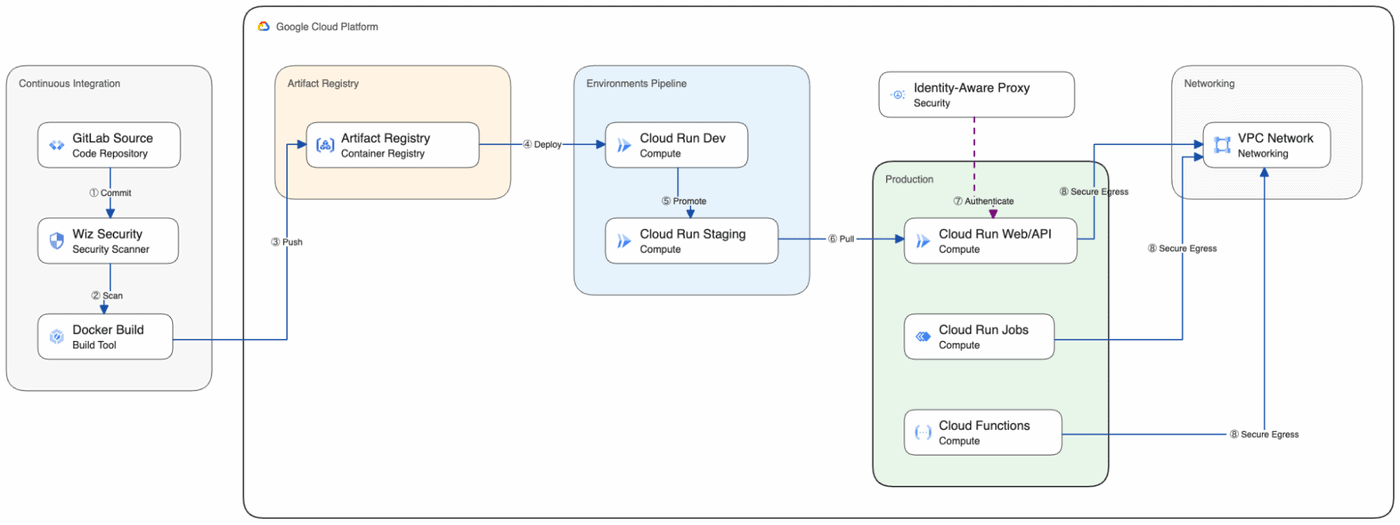Click the Cloud Run Staging icon

pyautogui.click(x=624, y=241)
